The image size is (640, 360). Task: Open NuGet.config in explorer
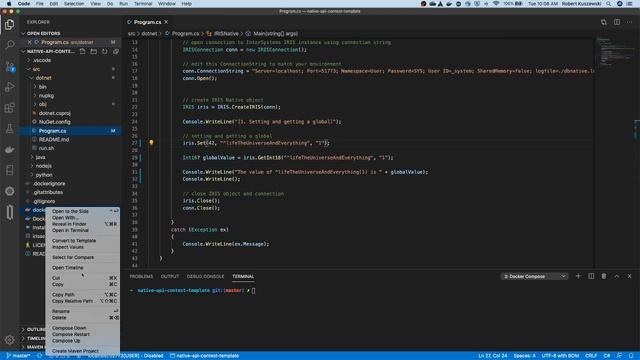point(54,122)
